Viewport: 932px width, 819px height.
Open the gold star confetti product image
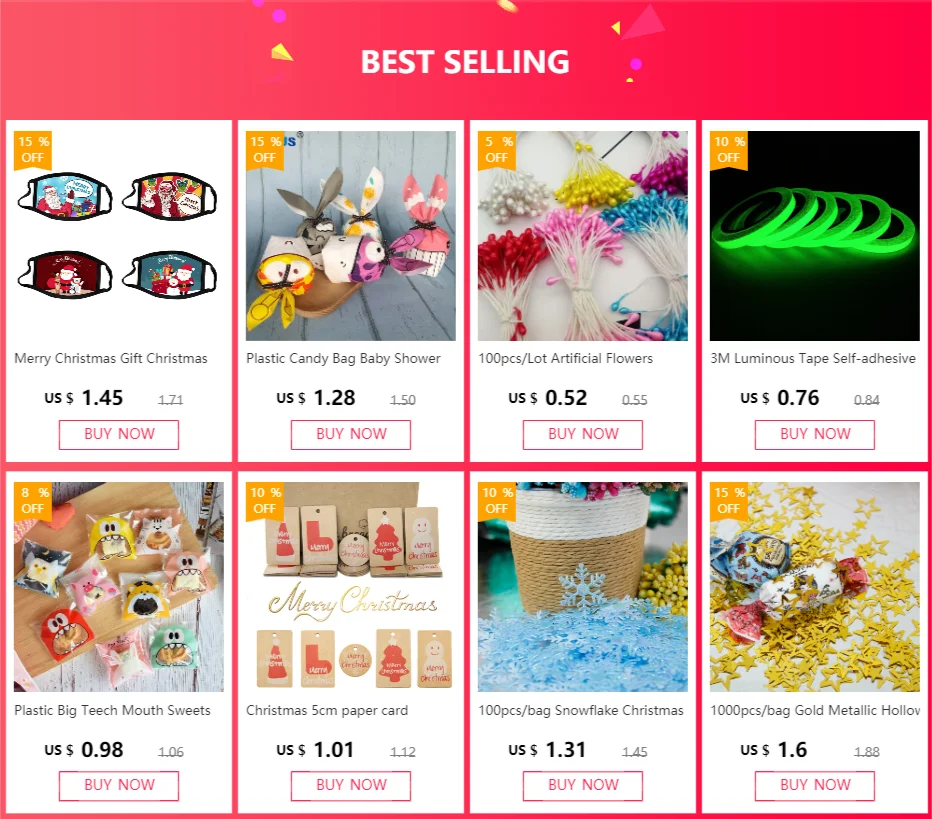click(x=815, y=587)
